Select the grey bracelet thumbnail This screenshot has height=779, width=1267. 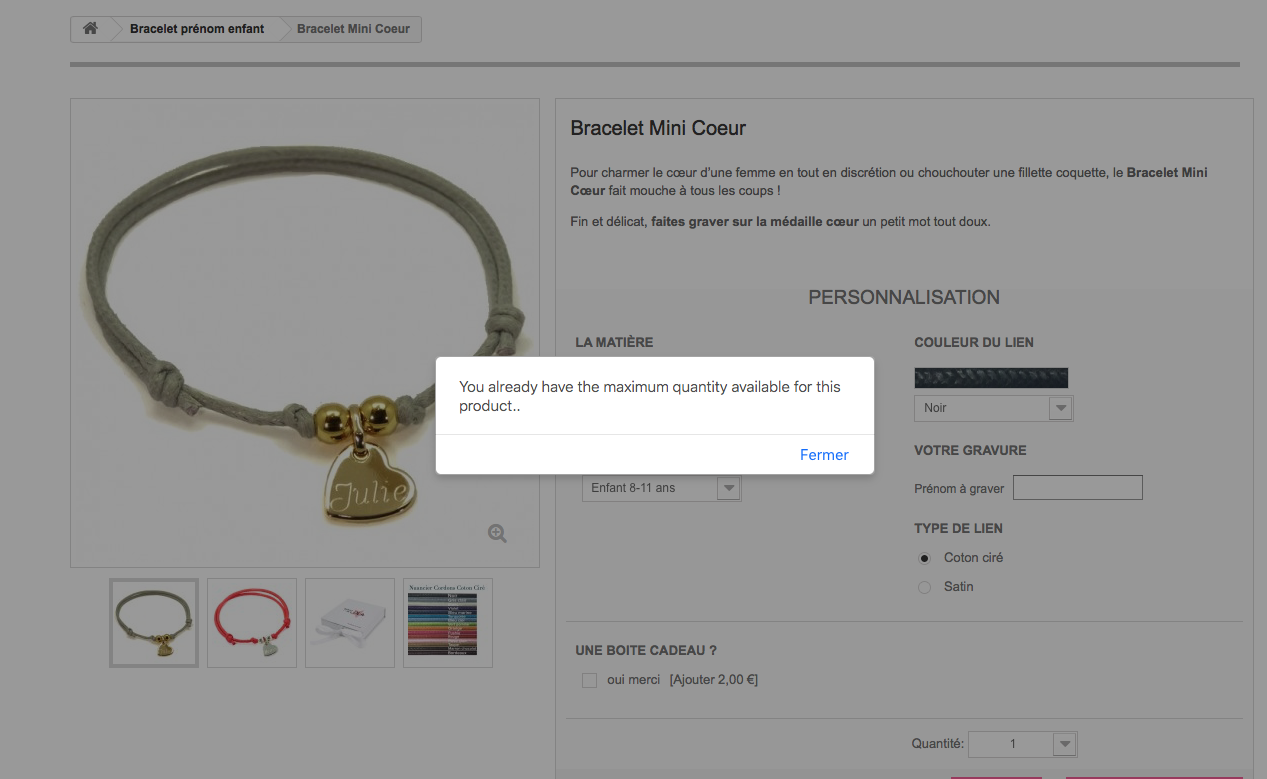click(154, 622)
